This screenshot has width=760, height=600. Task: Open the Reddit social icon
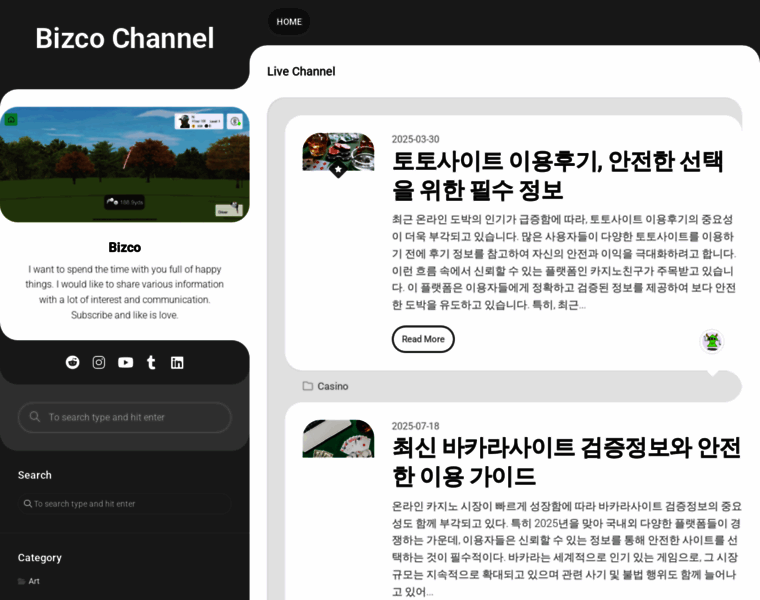point(73,362)
